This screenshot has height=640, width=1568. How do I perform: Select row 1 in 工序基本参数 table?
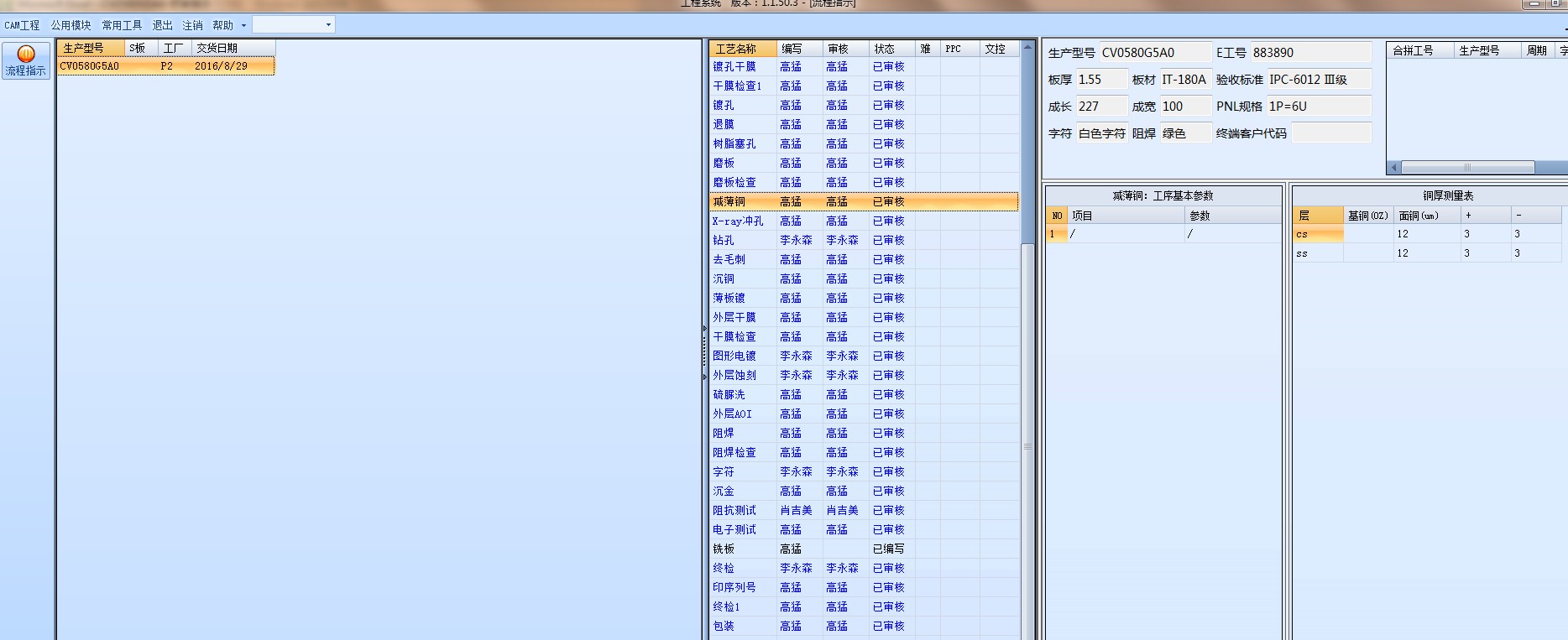(1163, 234)
